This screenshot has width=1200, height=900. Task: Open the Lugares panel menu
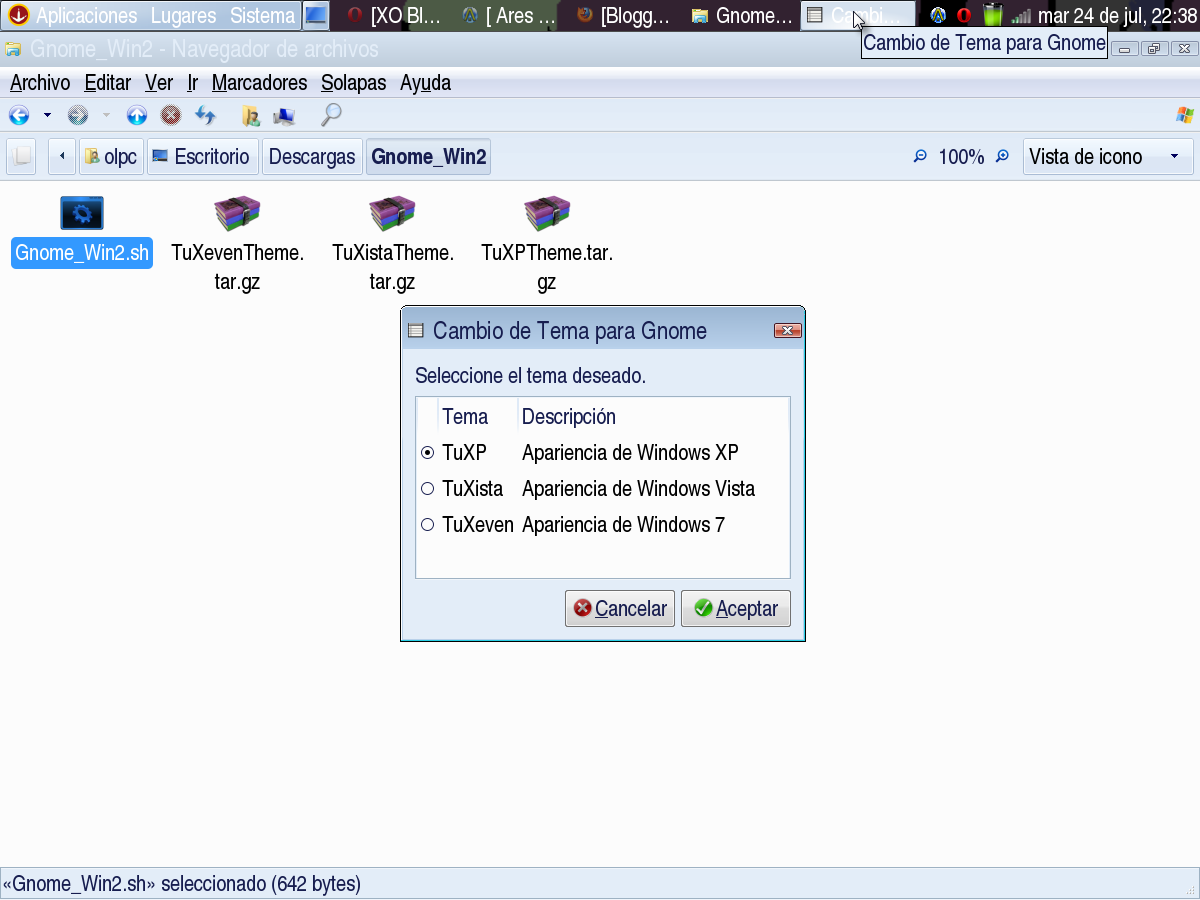pos(183,16)
